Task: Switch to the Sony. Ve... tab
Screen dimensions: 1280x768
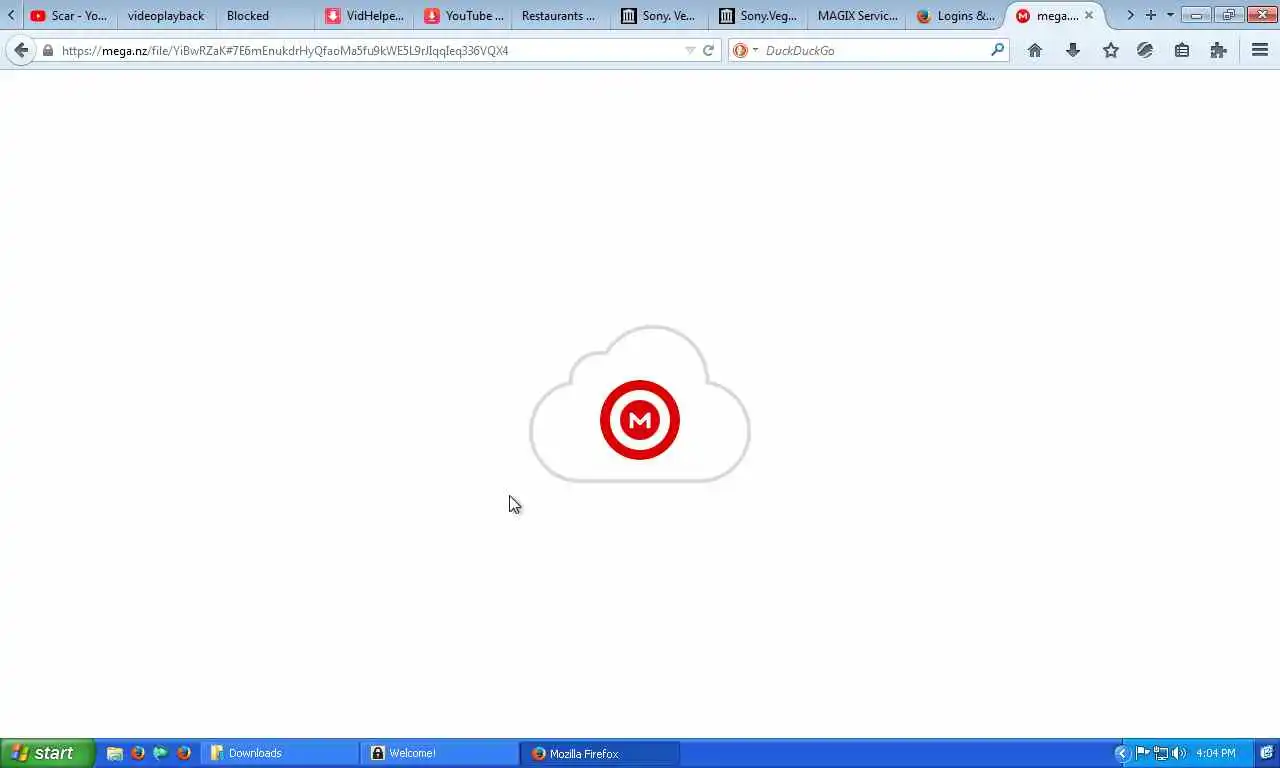Action: pyautogui.click(x=660, y=16)
